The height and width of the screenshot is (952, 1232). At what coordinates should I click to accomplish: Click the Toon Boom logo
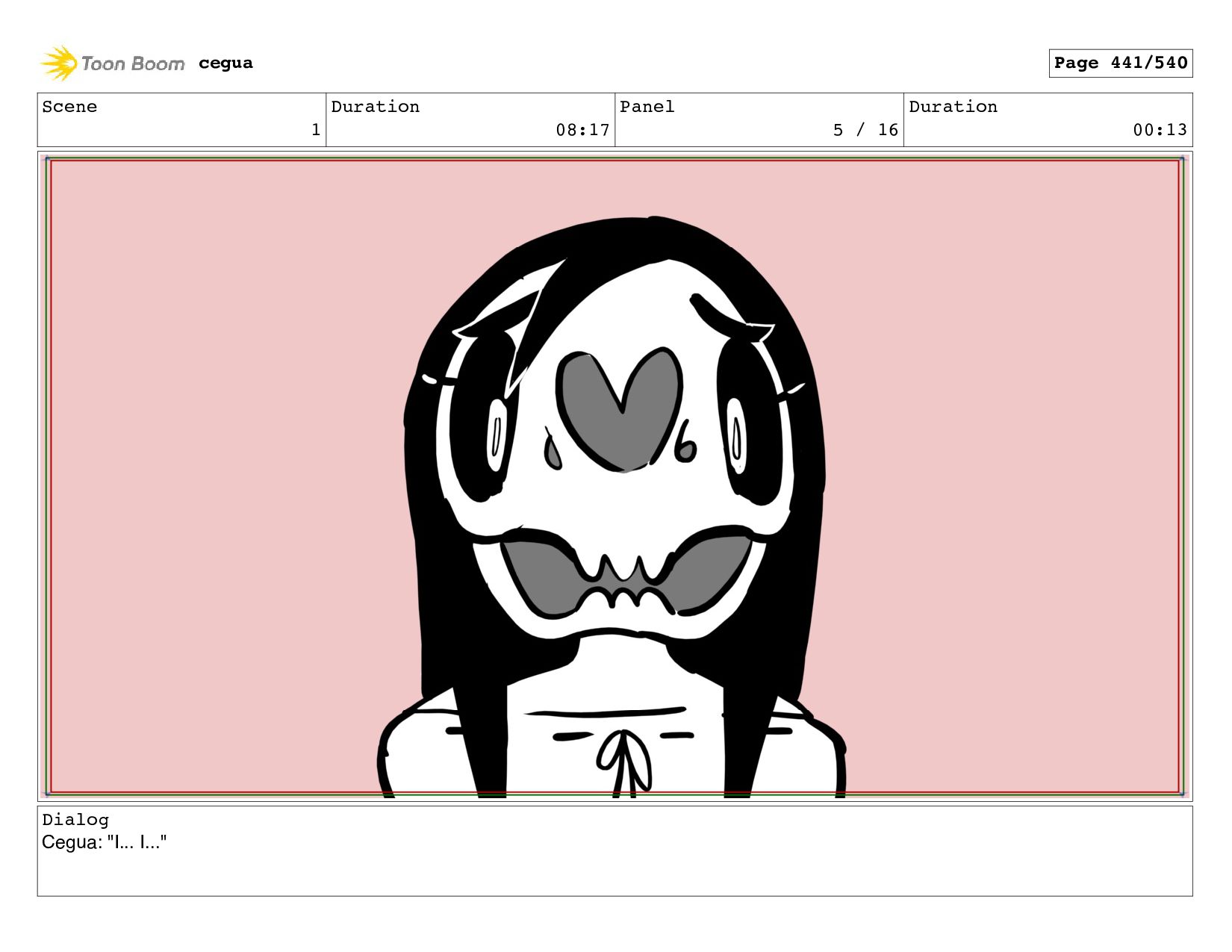(x=112, y=63)
